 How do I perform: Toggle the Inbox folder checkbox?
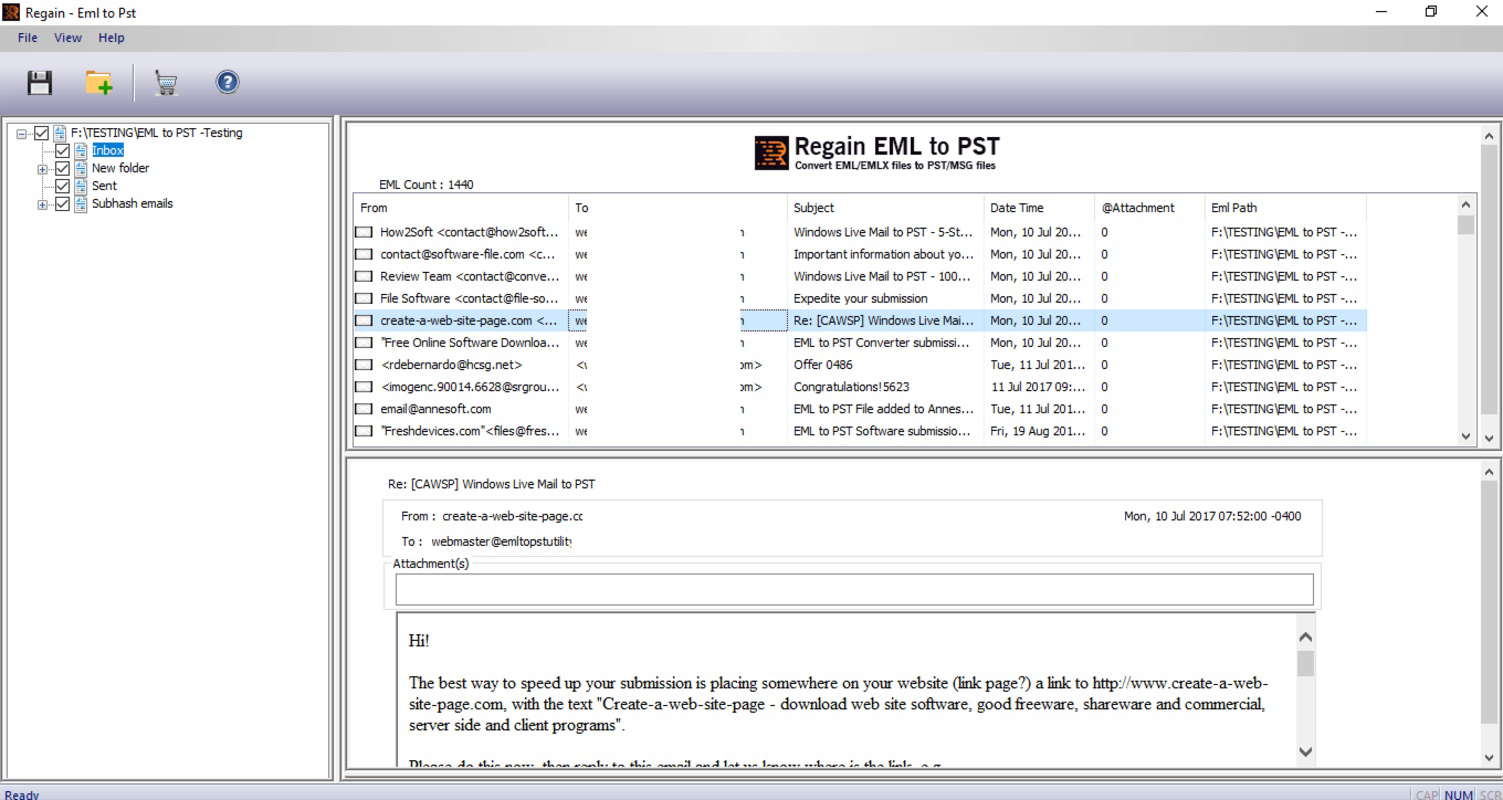coord(62,151)
